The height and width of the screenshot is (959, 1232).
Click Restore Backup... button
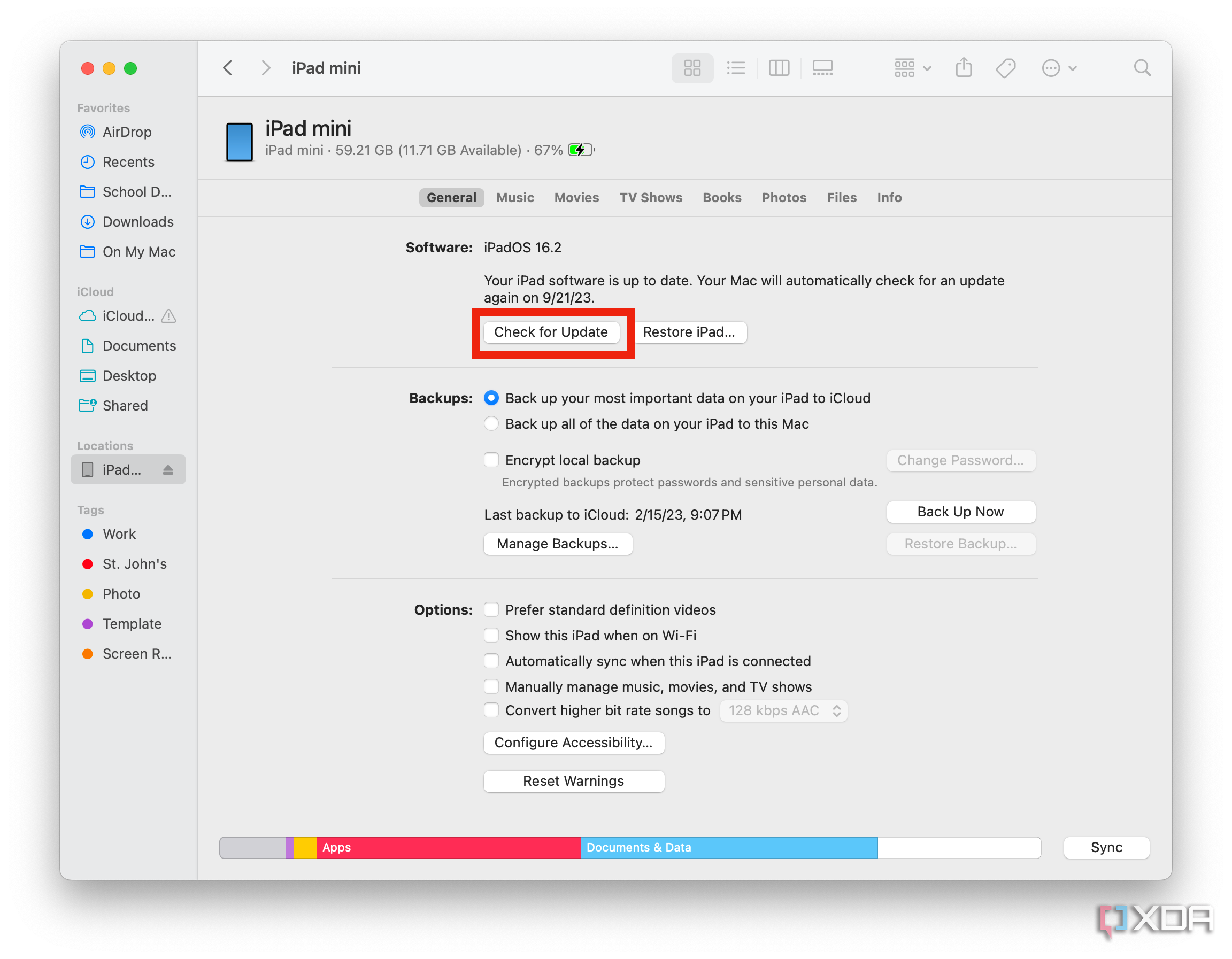pyautogui.click(x=961, y=544)
